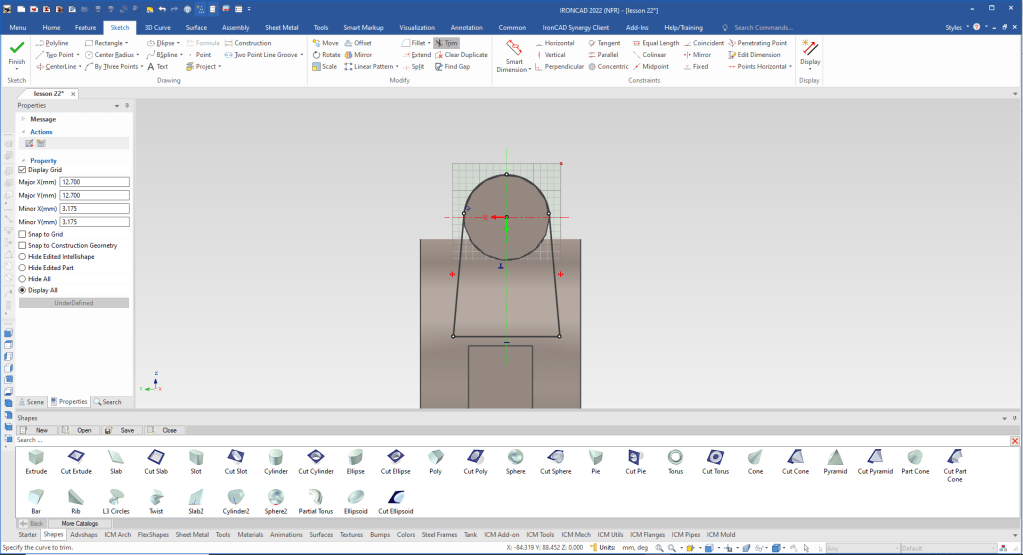Uncheck the Display Grid checkbox

tap(23, 170)
